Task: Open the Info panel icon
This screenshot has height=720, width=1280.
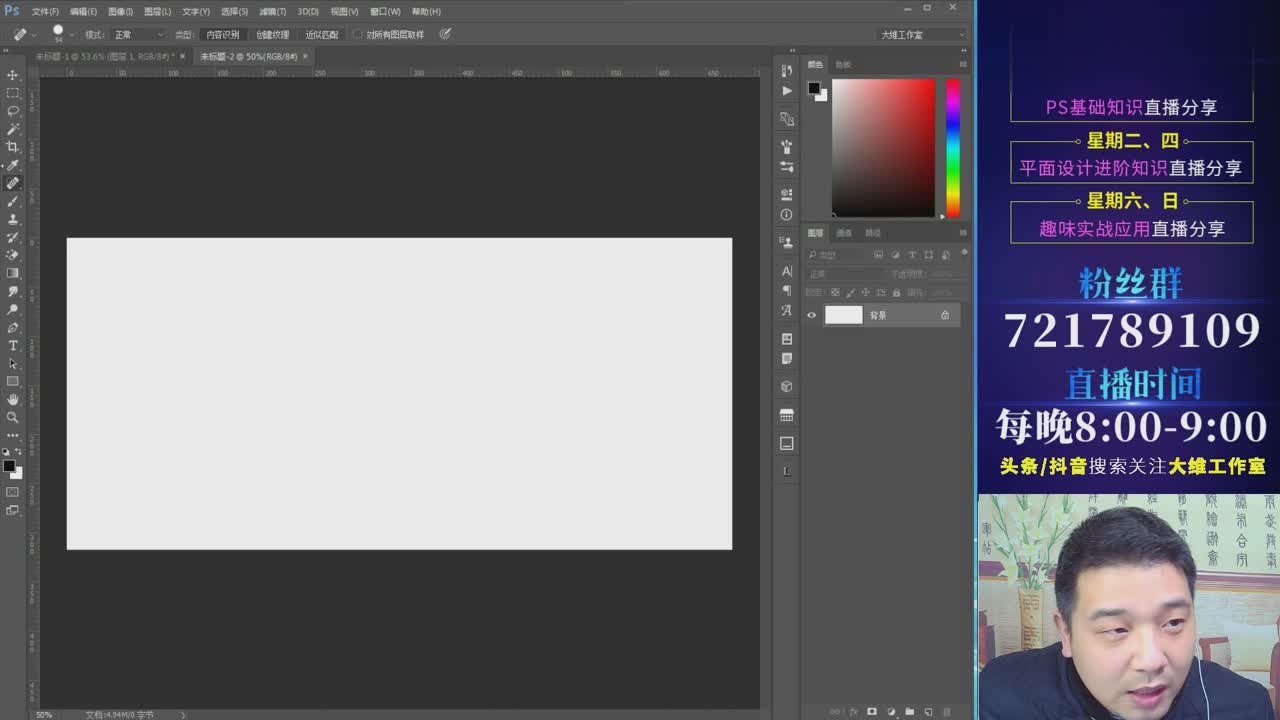Action: tap(787, 214)
